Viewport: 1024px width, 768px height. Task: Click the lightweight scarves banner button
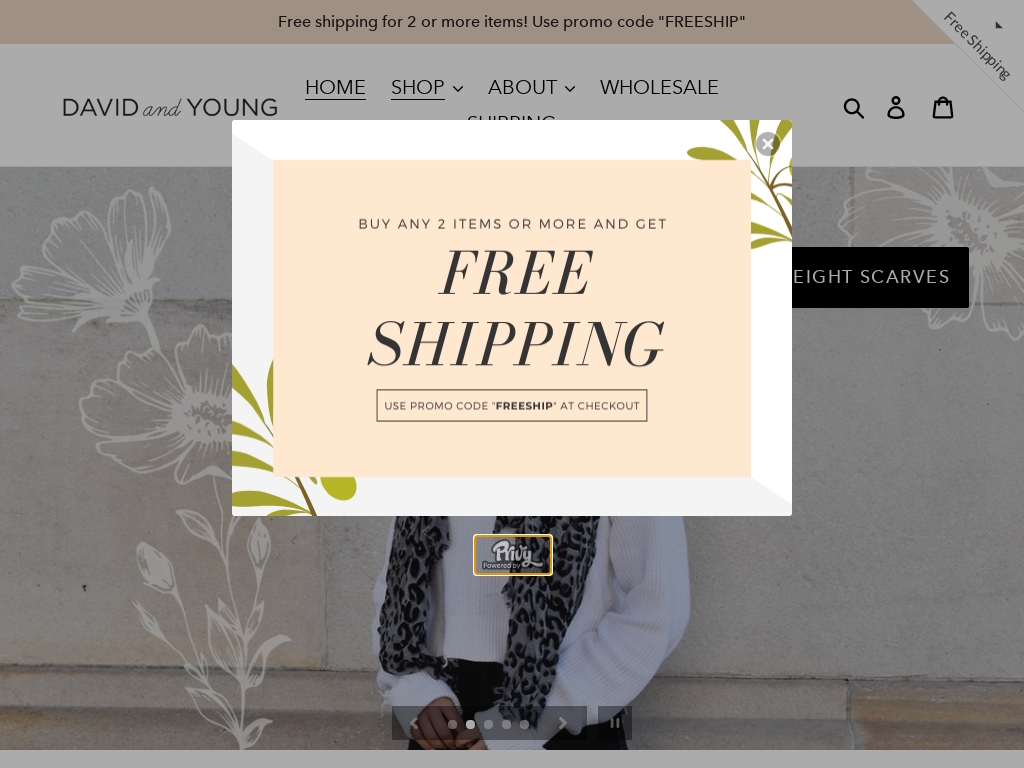point(880,277)
